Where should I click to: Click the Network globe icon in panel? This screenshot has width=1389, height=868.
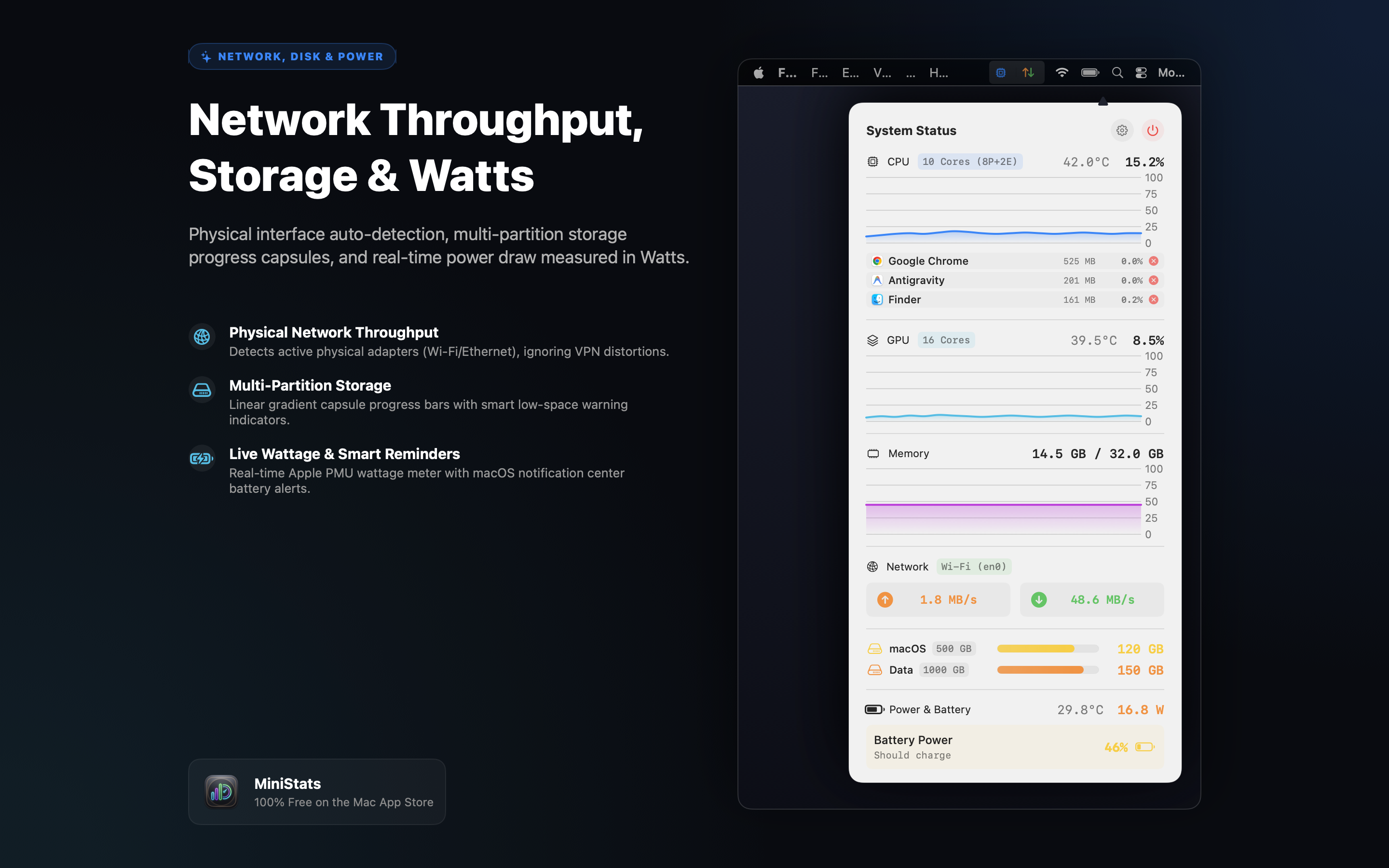tap(872, 567)
